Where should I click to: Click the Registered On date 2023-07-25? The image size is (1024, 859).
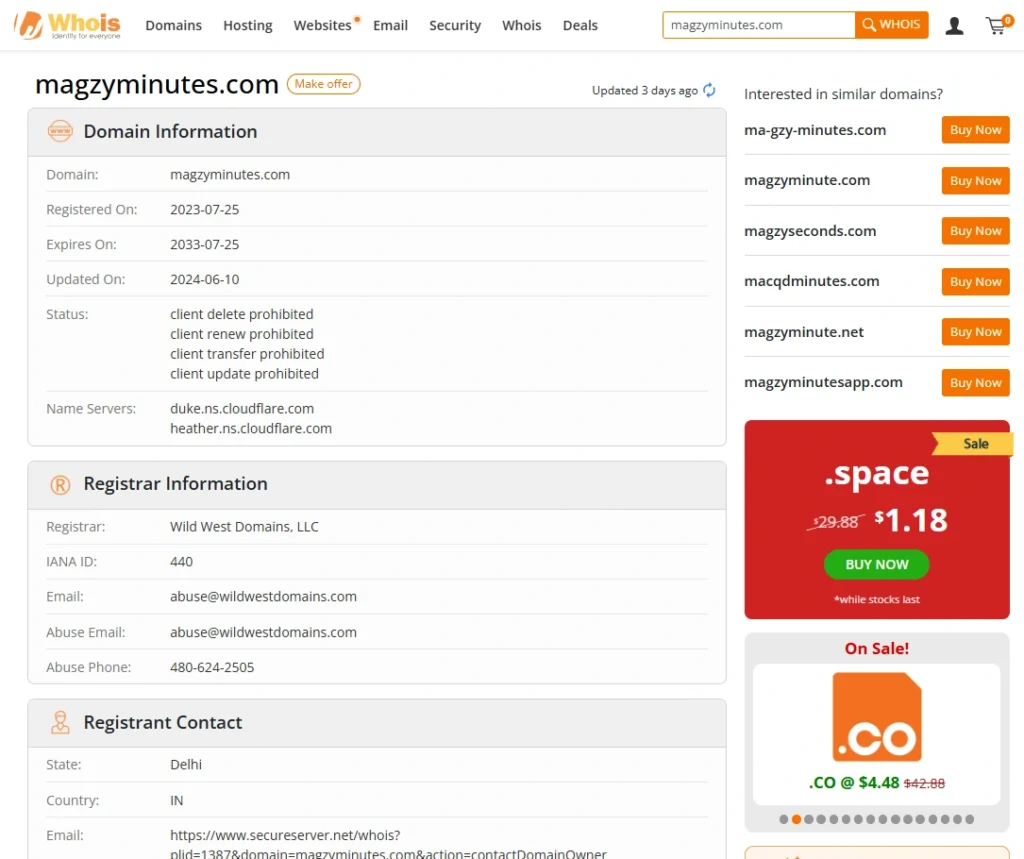click(x=204, y=210)
